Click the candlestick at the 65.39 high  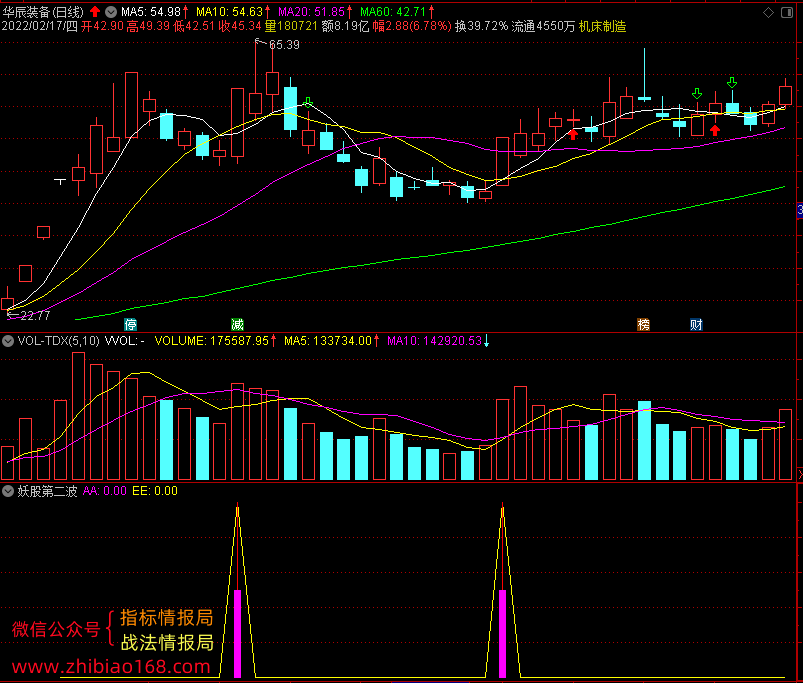(256, 102)
